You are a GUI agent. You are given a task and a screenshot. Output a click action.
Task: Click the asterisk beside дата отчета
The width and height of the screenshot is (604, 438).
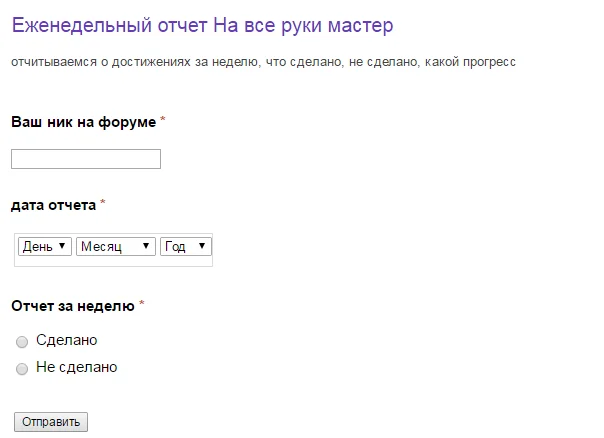coord(103,204)
